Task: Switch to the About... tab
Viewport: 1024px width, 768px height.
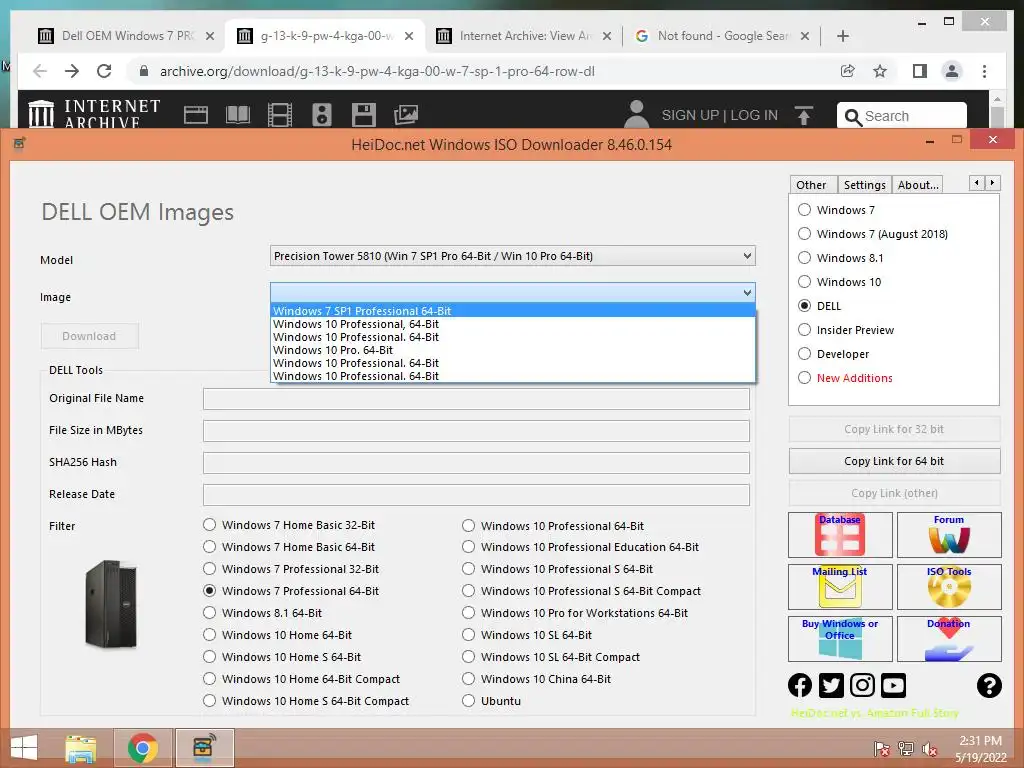Action: point(918,185)
